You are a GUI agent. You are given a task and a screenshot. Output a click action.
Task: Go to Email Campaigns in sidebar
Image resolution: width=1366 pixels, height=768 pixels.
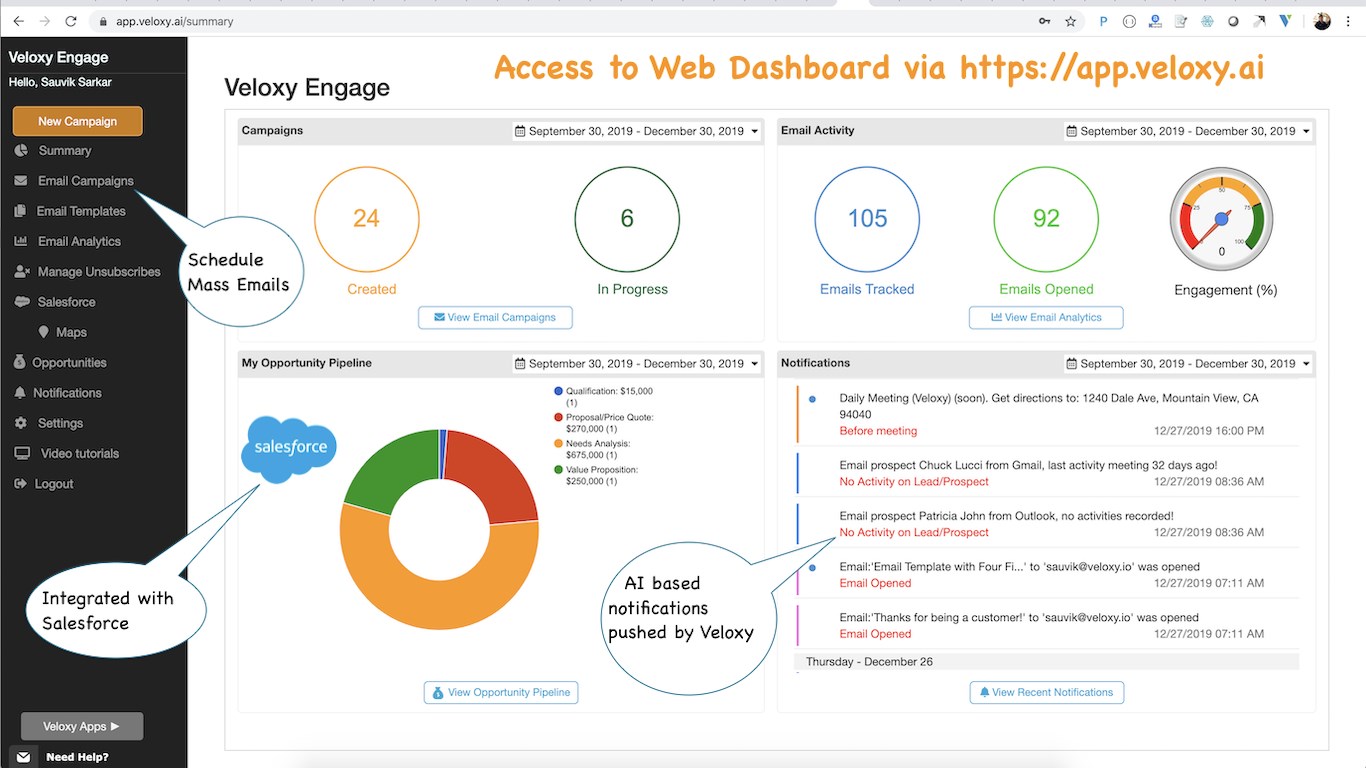pos(85,181)
